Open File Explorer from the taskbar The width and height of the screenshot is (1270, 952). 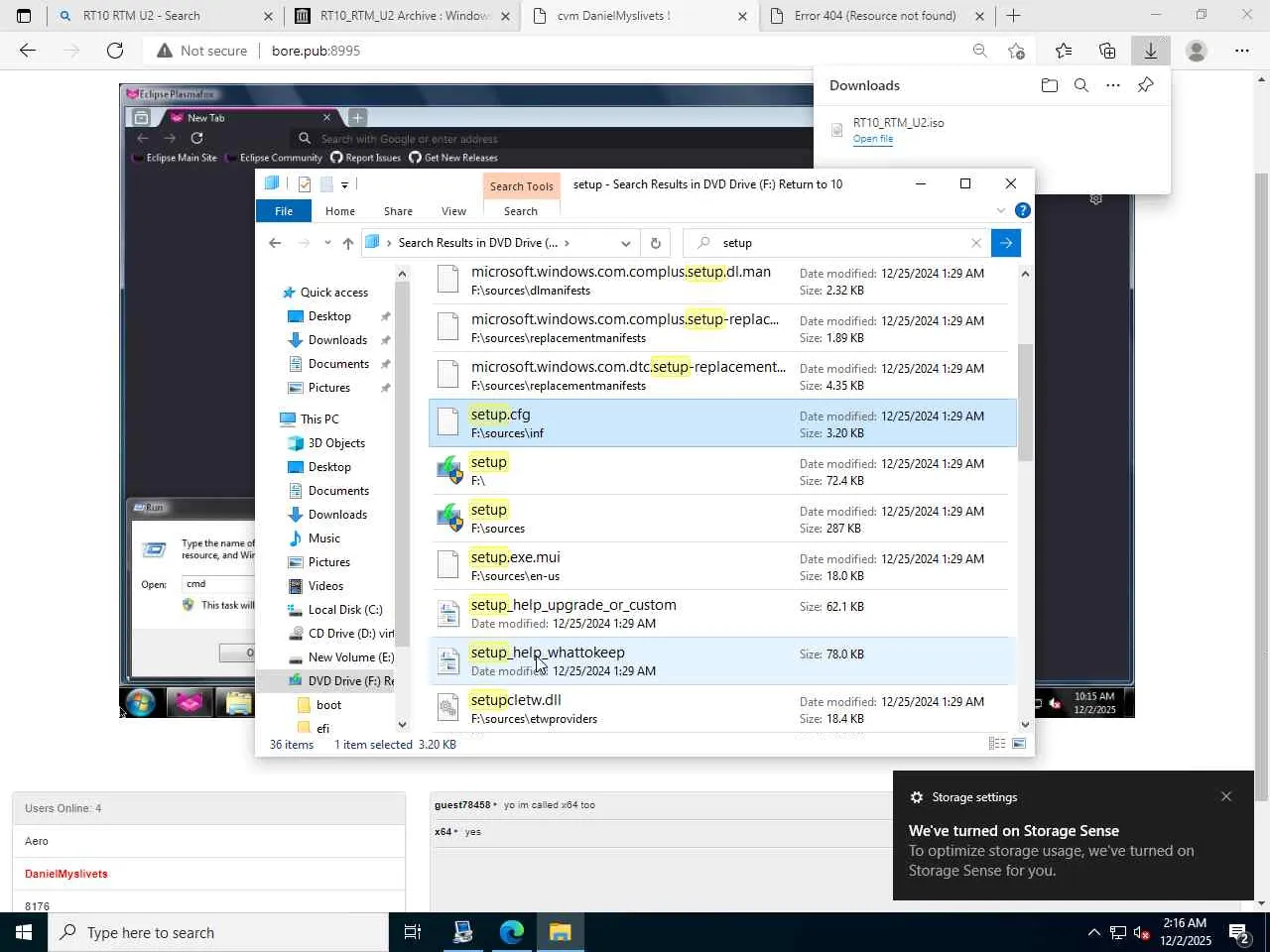tap(561, 932)
